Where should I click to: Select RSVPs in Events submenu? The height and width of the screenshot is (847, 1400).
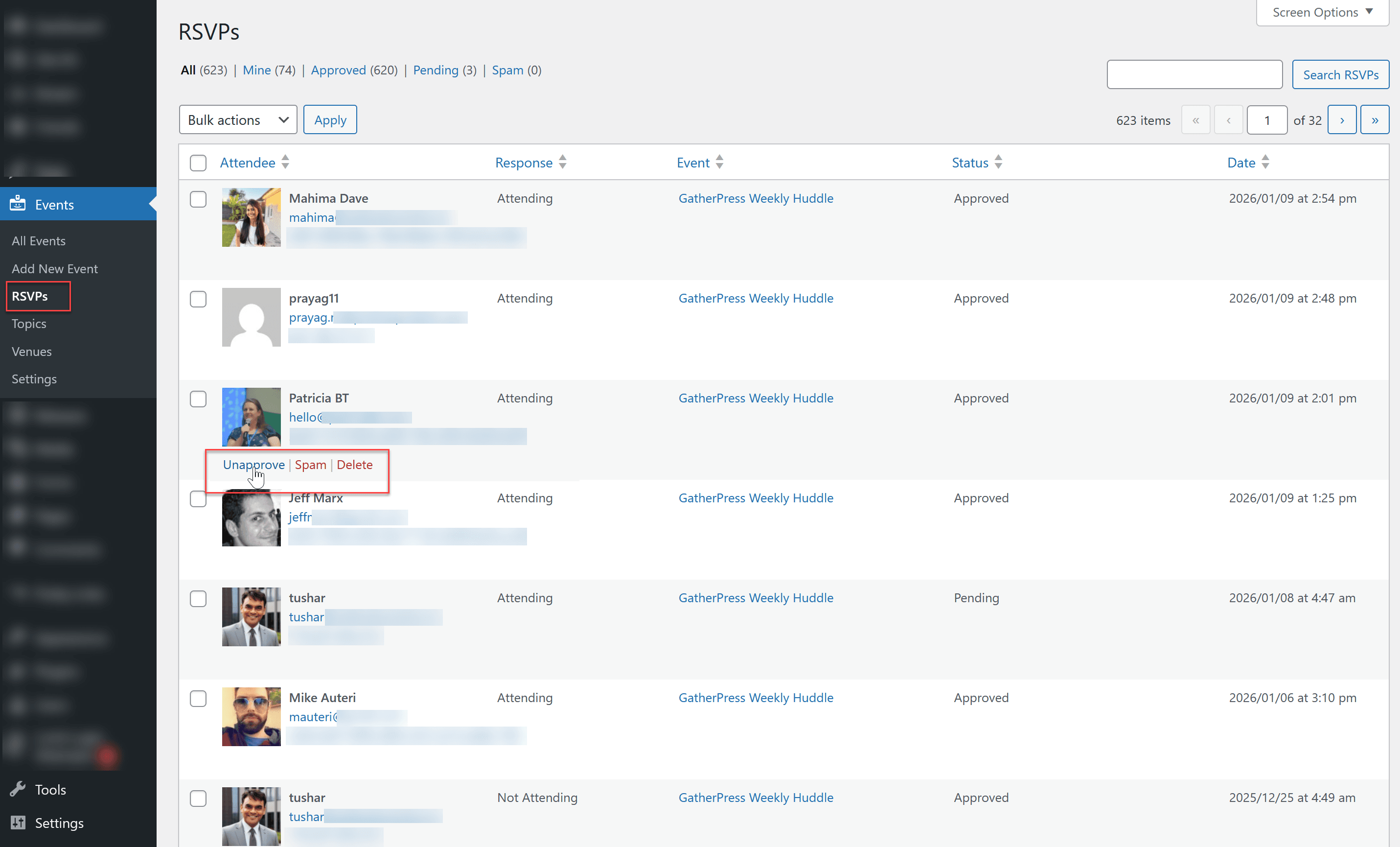[x=29, y=296]
